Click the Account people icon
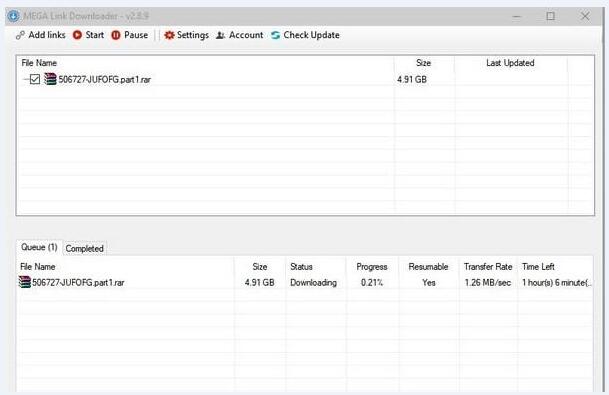 click(221, 35)
